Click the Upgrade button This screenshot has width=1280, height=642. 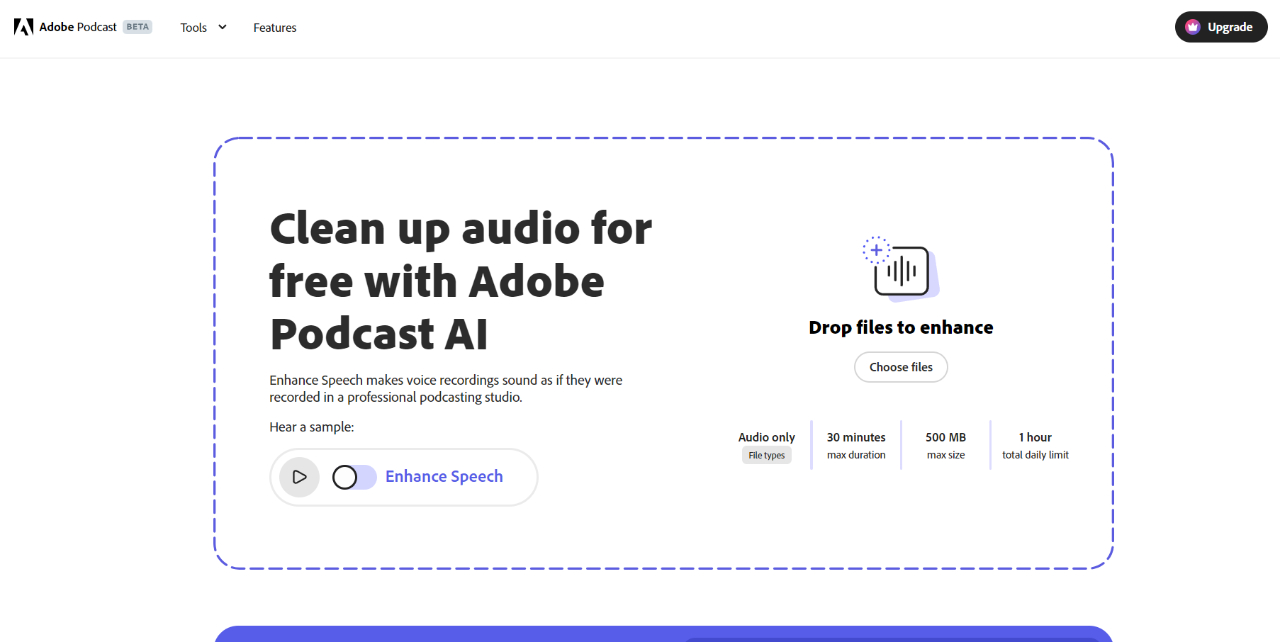(x=1221, y=27)
